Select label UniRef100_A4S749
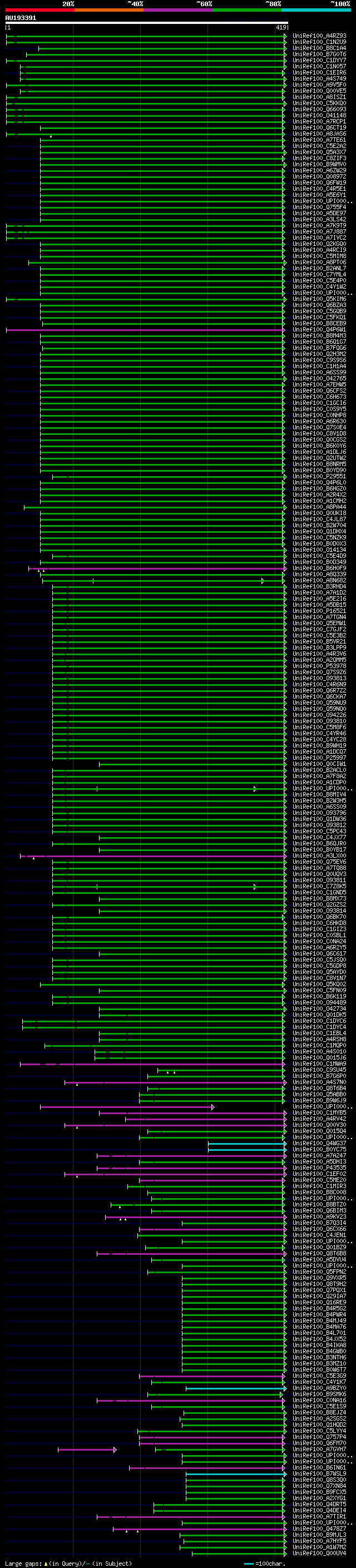This screenshot has height=1568, width=356. [319, 78]
